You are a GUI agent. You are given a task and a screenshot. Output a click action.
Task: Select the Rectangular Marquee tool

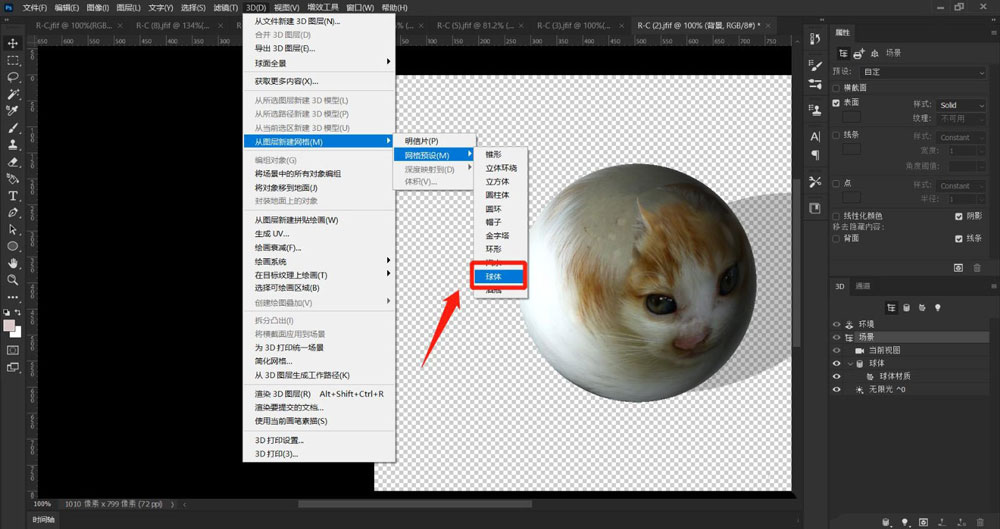12,61
